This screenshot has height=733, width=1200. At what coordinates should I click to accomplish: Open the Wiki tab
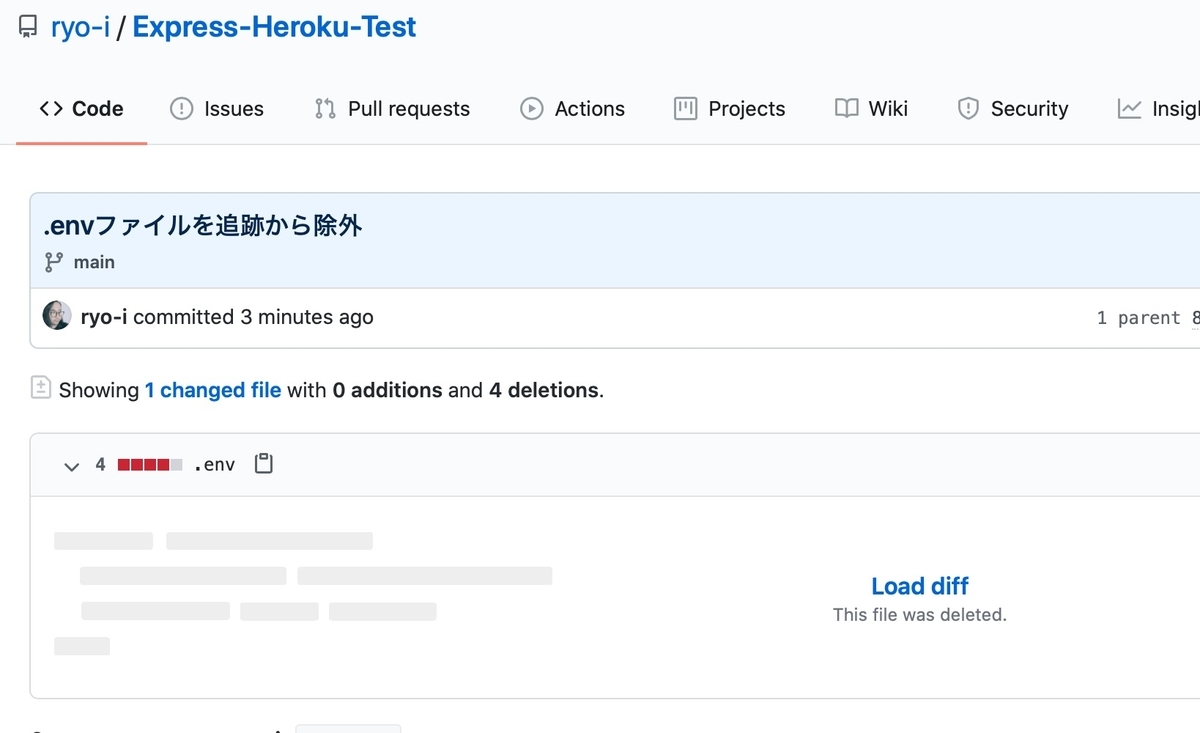click(872, 109)
